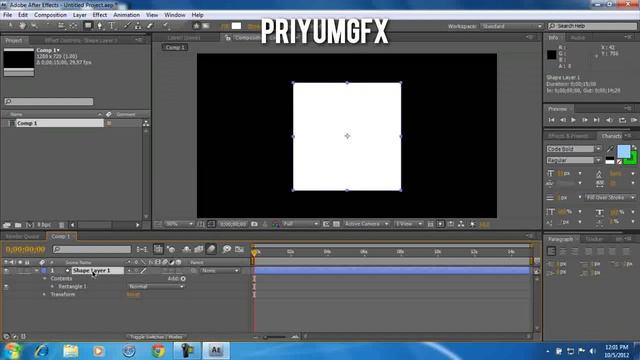Select the Zoom magnifier tool
This screenshot has height=360, width=640.
34,26
